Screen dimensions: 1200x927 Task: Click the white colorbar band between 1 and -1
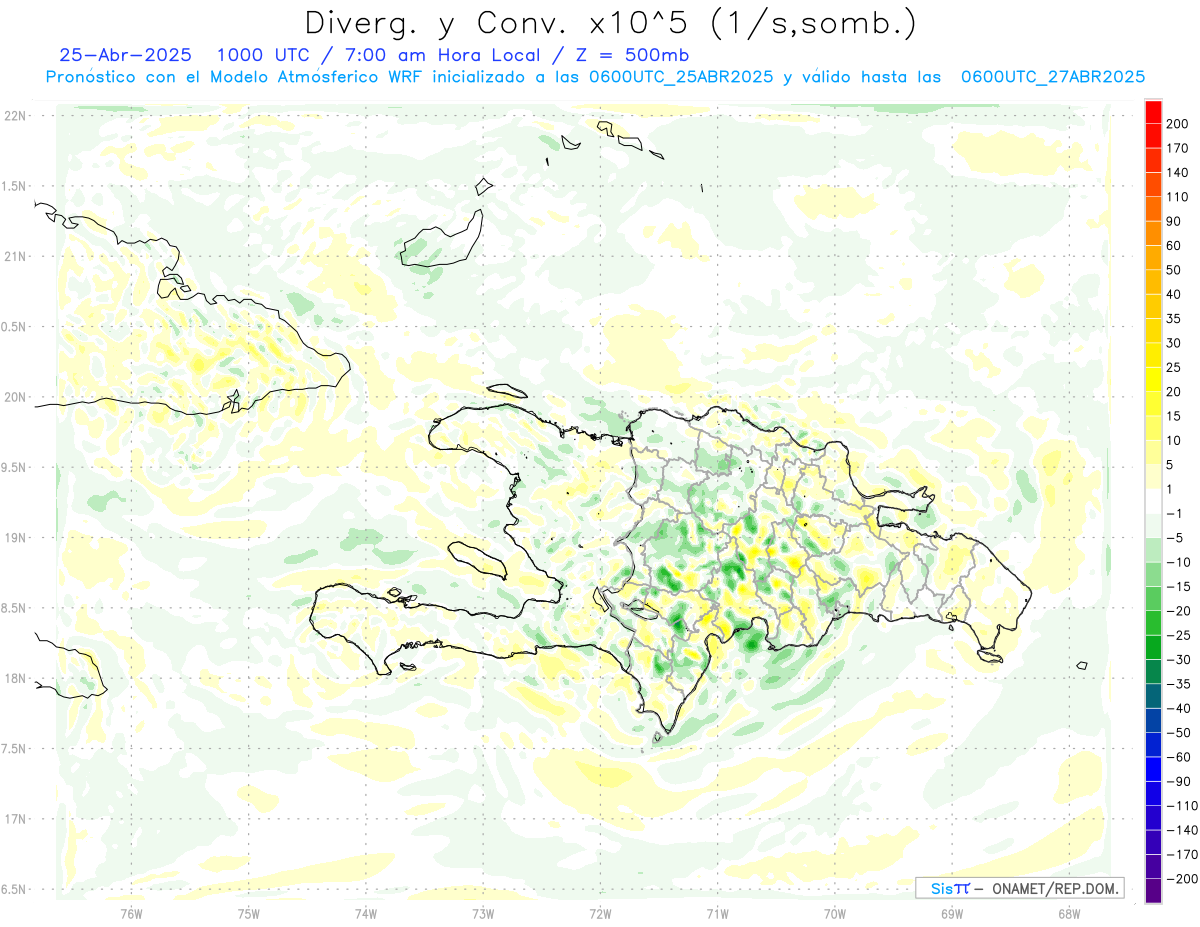click(1154, 501)
